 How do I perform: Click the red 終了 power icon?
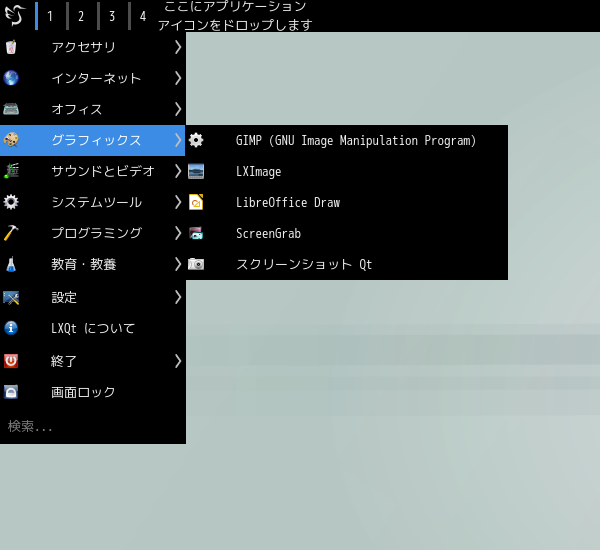[x=11, y=361]
